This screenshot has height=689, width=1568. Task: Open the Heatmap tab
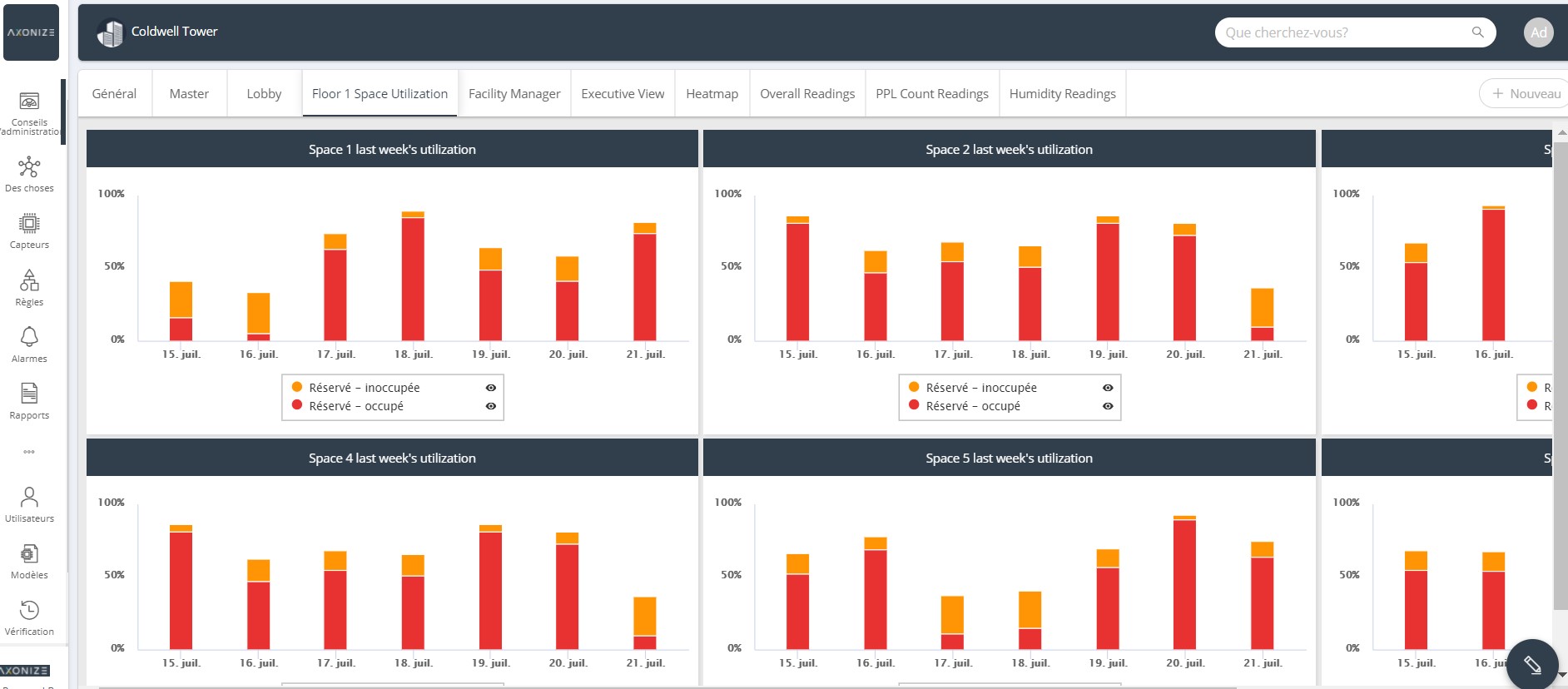712,94
